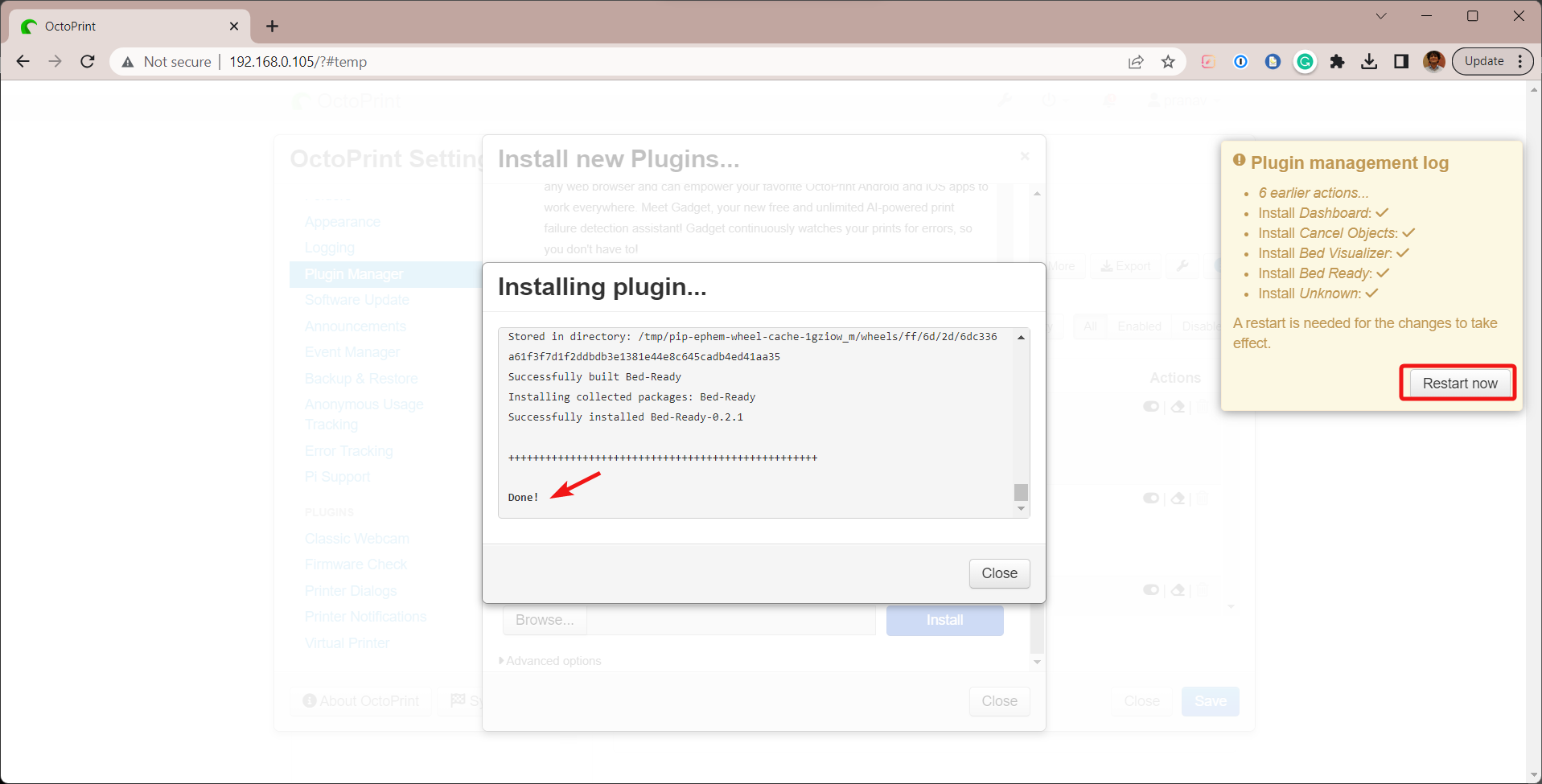Open Virtual Printer plugin settings
This screenshot has height=784, width=1542.
pyautogui.click(x=347, y=643)
